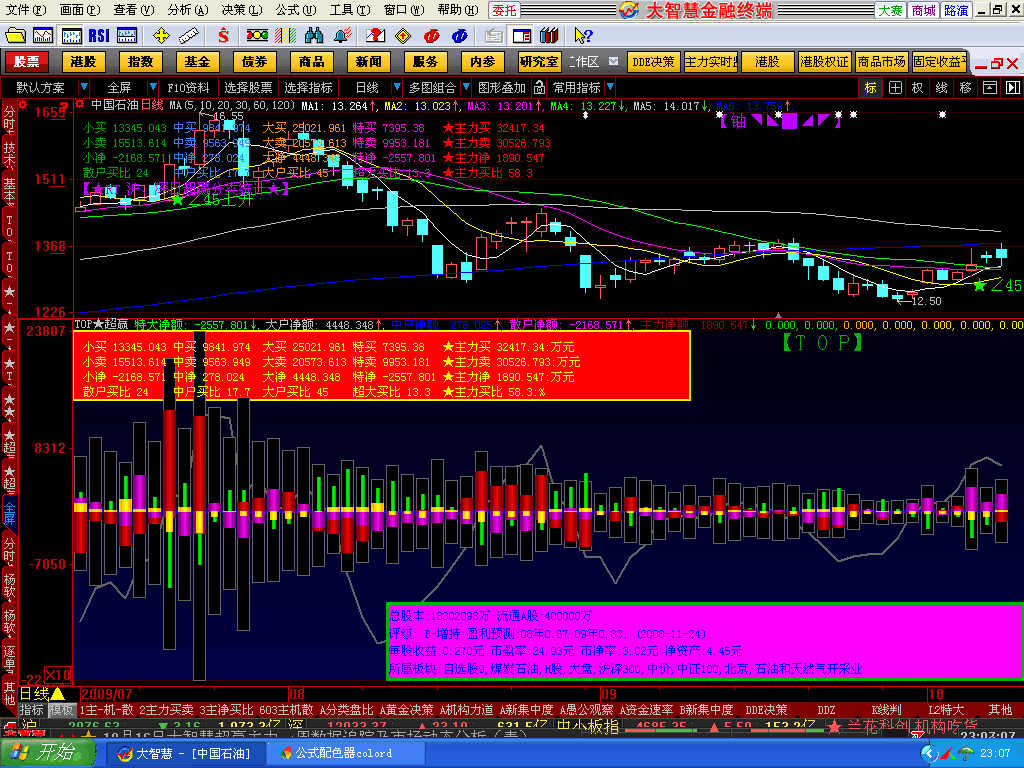Click the skip-to-end icon on chart bar
This screenshot has width=1024, height=768.
point(1013,88)
